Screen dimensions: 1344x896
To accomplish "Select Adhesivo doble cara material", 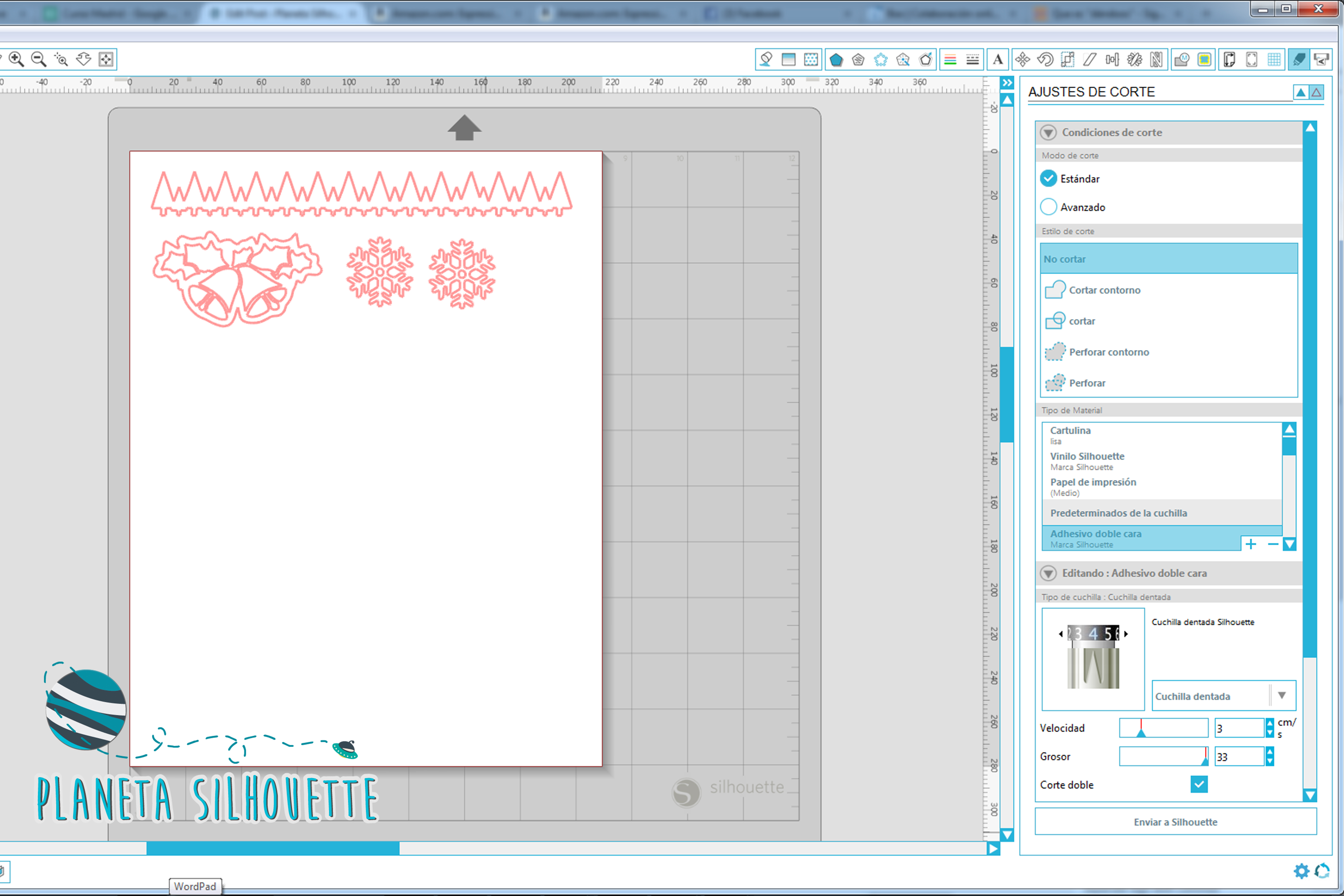I will 1141,538.
